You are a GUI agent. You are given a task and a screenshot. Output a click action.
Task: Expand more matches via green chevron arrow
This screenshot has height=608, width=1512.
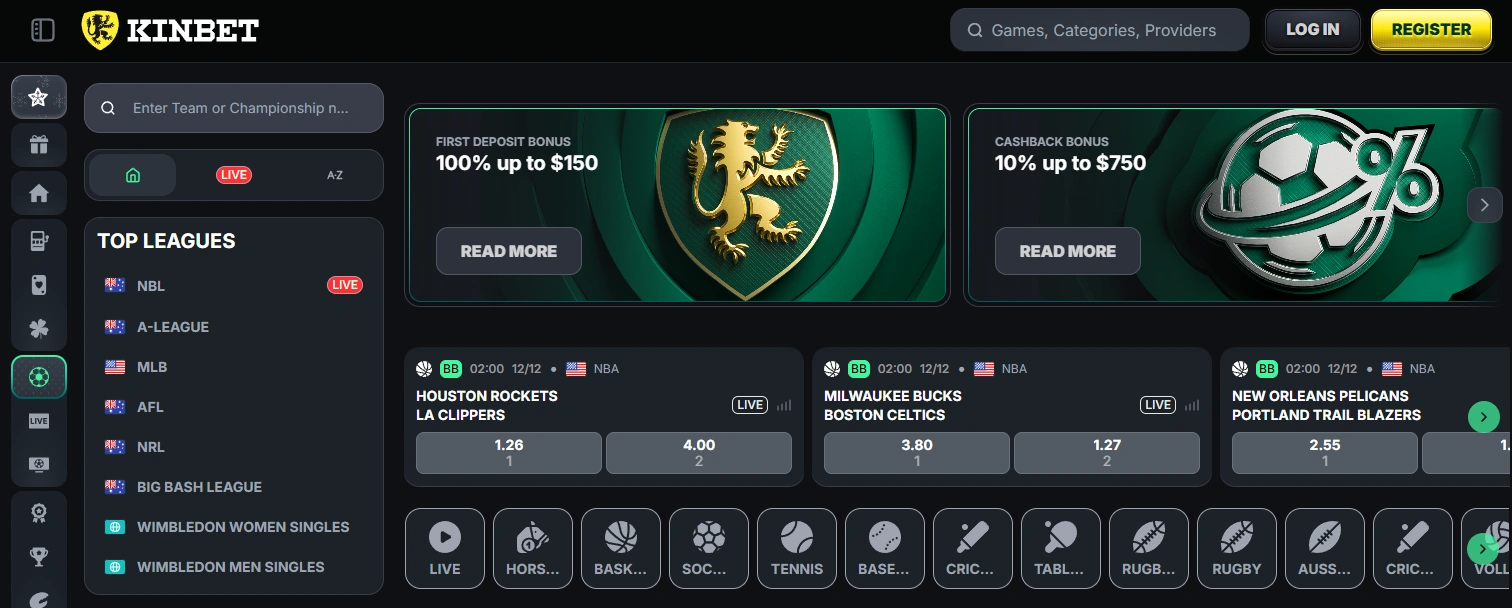click(1484, 417)
